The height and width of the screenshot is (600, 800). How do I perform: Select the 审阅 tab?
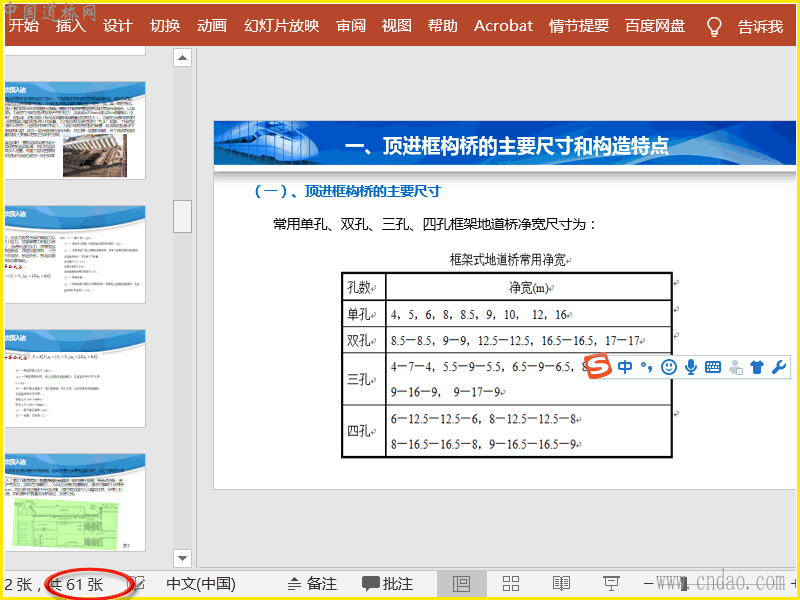(x=351, y=26)
